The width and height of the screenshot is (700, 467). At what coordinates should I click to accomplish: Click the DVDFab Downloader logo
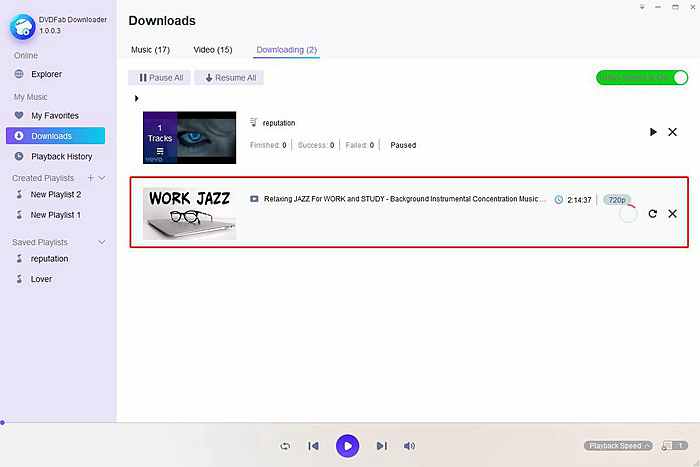point(22,27)
